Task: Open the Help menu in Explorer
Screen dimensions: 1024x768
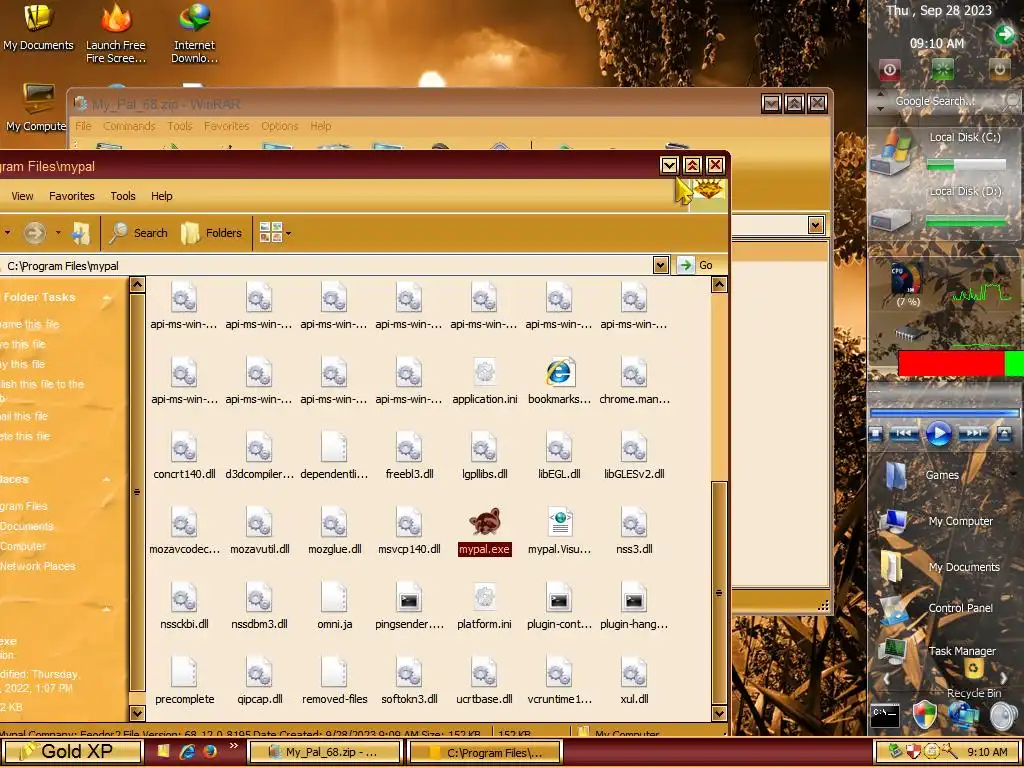Action: 161,196
